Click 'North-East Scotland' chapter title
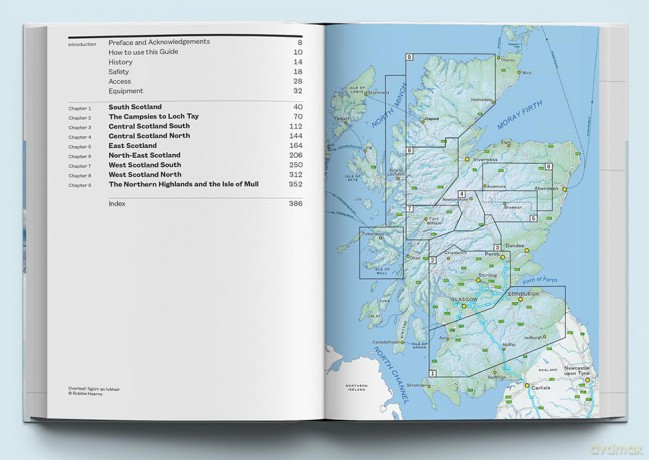Image resolution: width=649 pixels, height=460 pixels. tap(144, 155)
